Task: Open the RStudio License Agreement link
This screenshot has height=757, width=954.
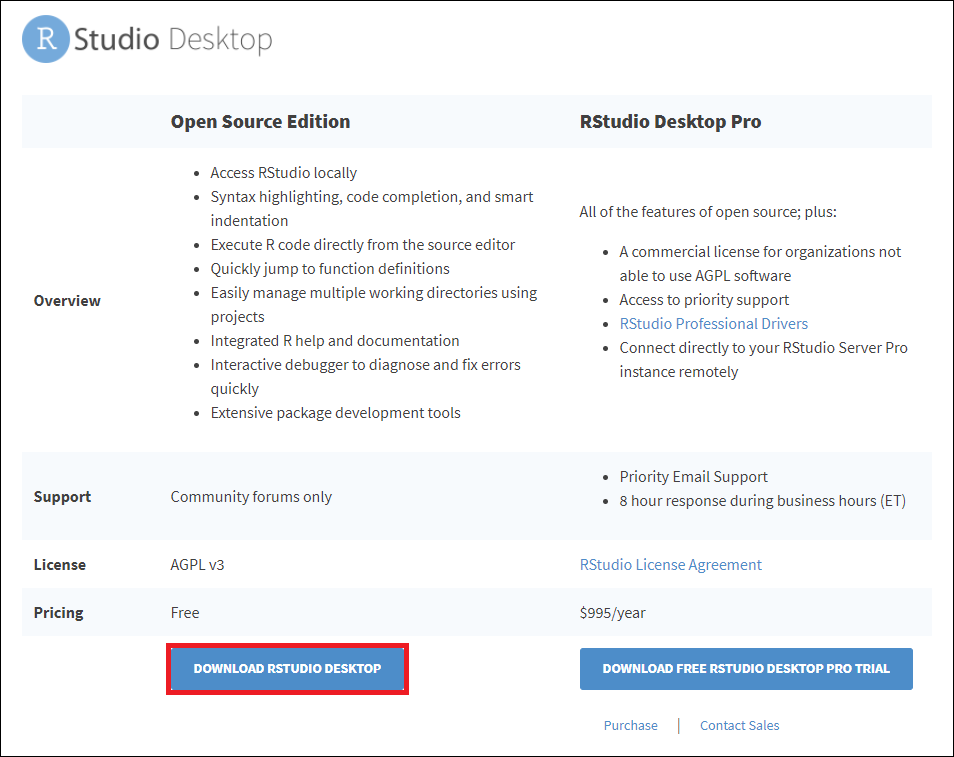Action: click(670, 565)
